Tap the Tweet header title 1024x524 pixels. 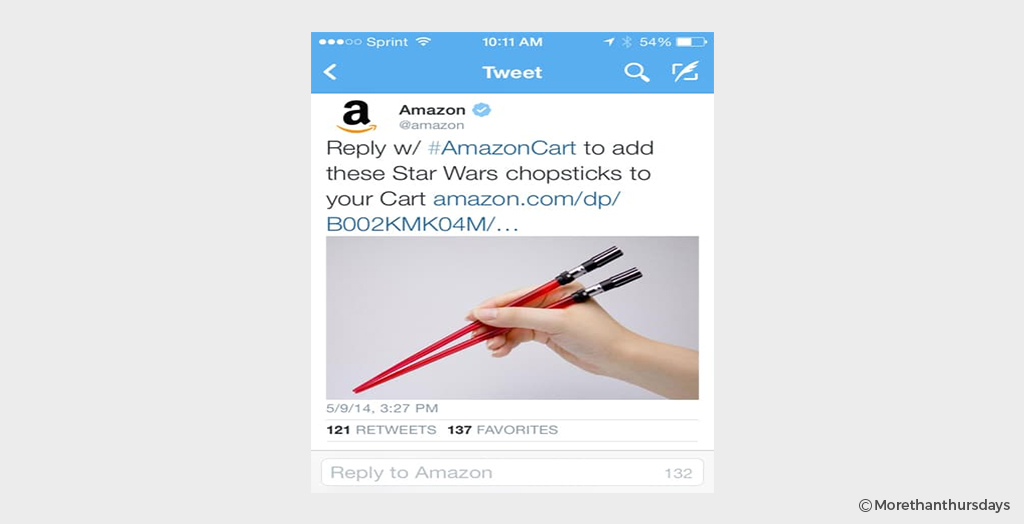tap(512, 72)
